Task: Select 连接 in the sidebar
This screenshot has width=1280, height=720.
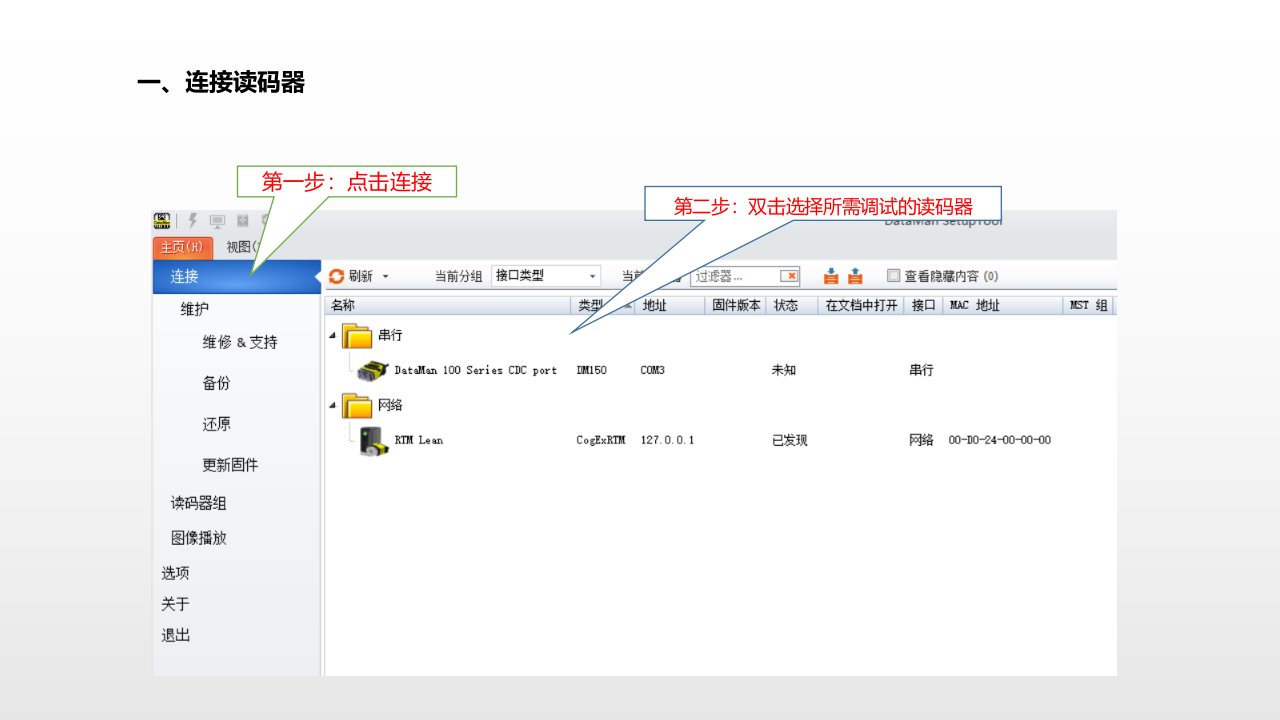Action: pyautogui.click(x=236, y=277)
